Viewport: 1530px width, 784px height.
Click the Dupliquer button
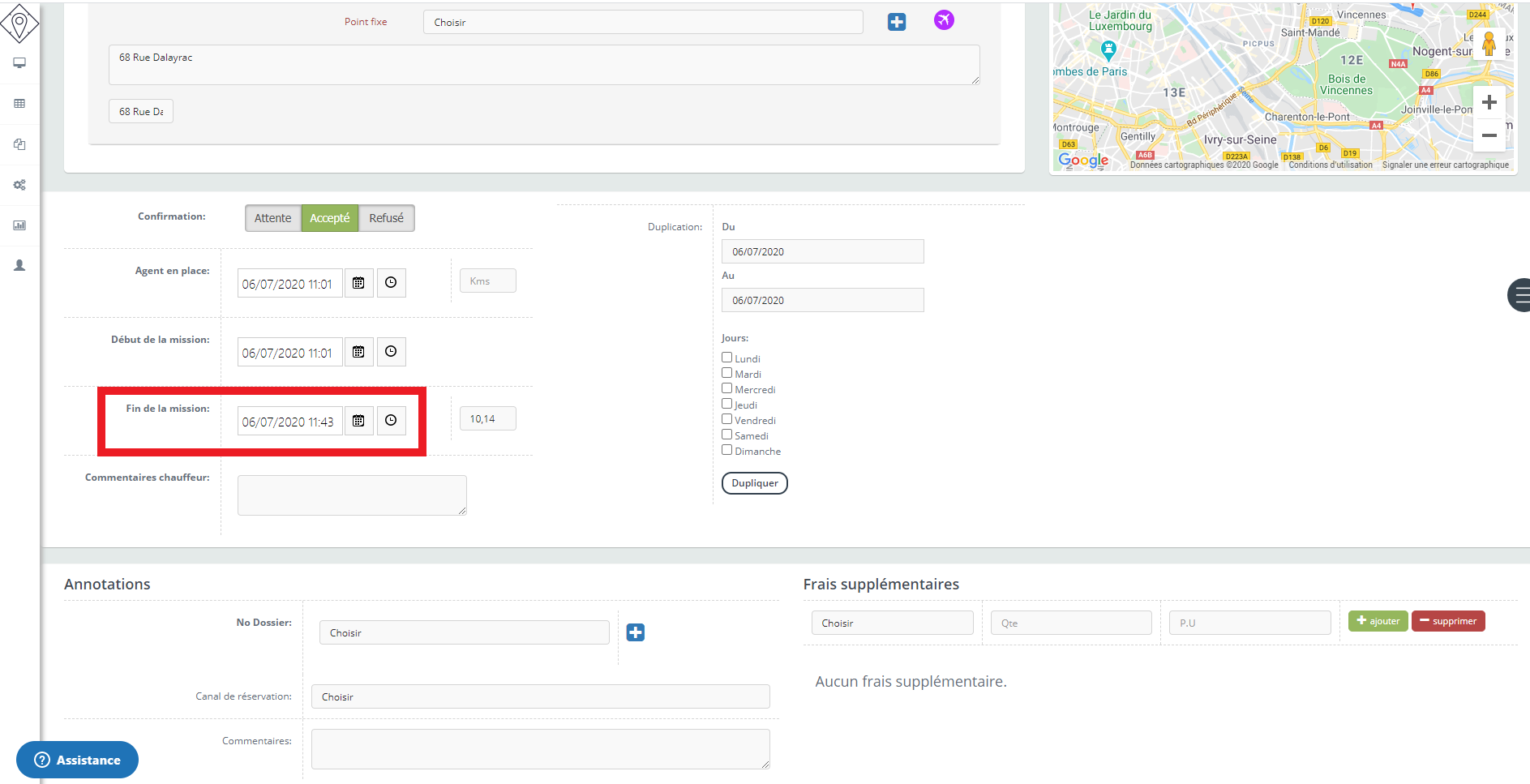[754, 483]
